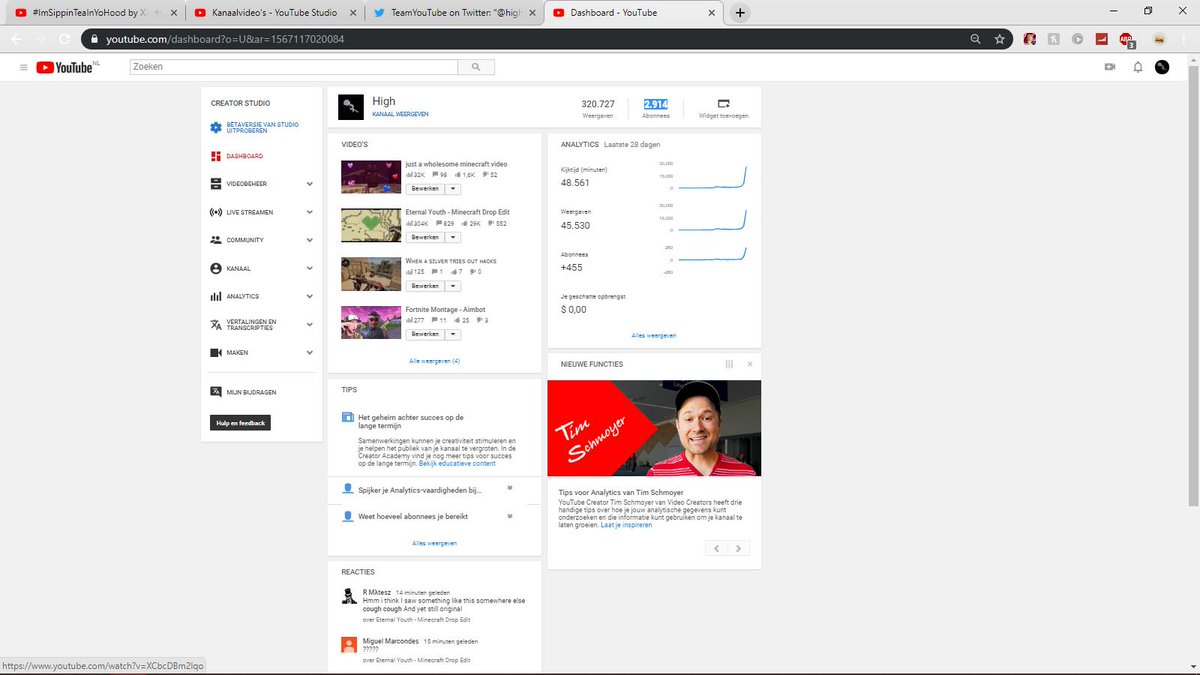Expand the Analytics sidebar section
The height and width of the screenshot is (675, 1200).
[310, 297]
